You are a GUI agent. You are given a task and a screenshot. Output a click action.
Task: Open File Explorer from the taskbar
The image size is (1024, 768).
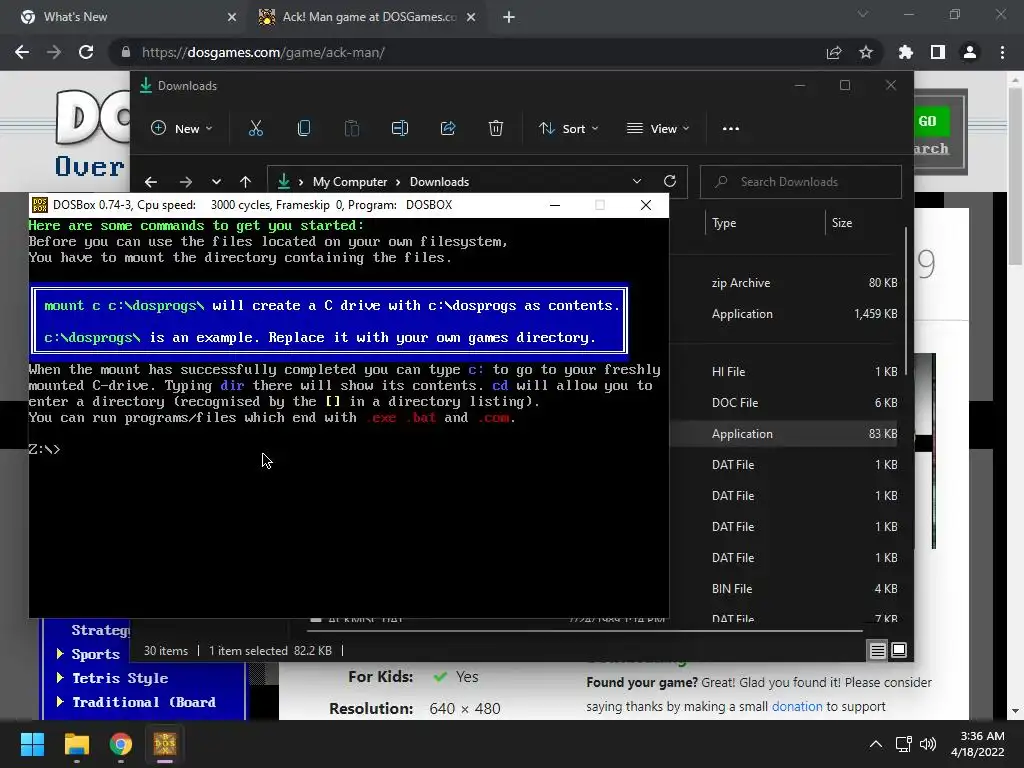click(76, 744)
